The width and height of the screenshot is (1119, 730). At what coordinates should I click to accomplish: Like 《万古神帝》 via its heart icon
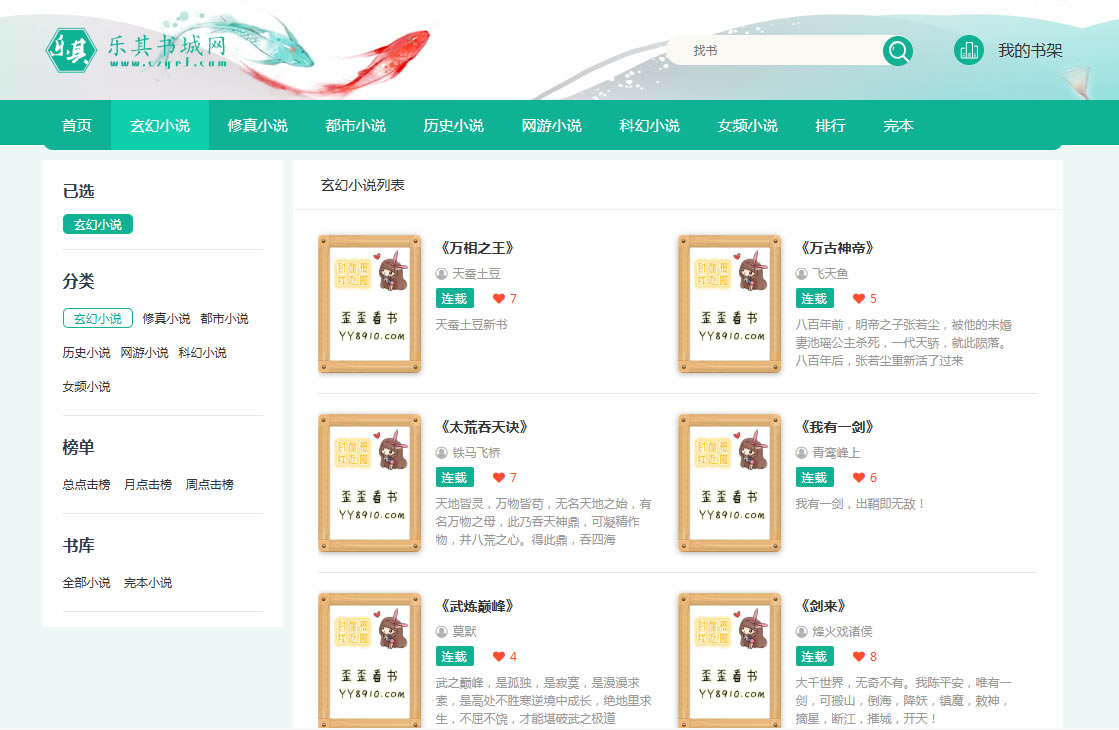click(x=859, y=298)
